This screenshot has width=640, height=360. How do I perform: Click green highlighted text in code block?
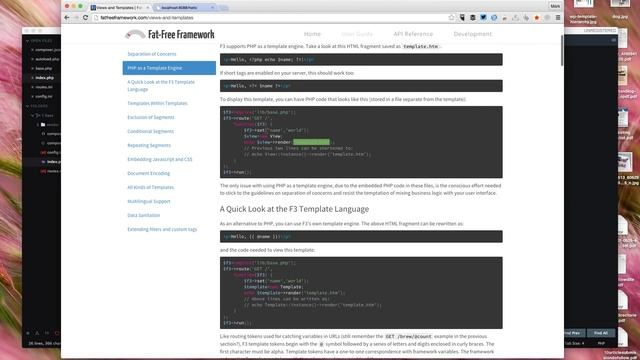[311, 142]
